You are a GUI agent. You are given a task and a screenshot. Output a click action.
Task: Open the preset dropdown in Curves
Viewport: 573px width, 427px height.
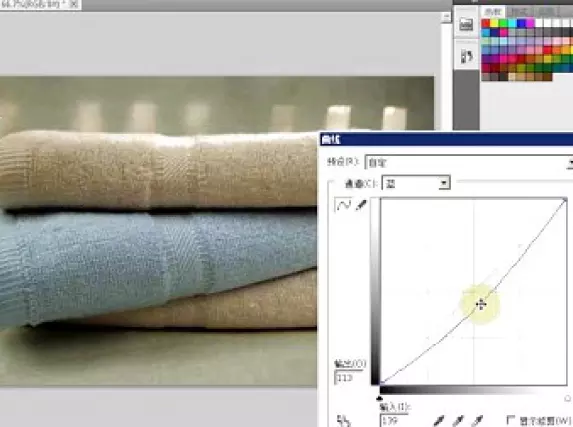[x=469, y=162]
